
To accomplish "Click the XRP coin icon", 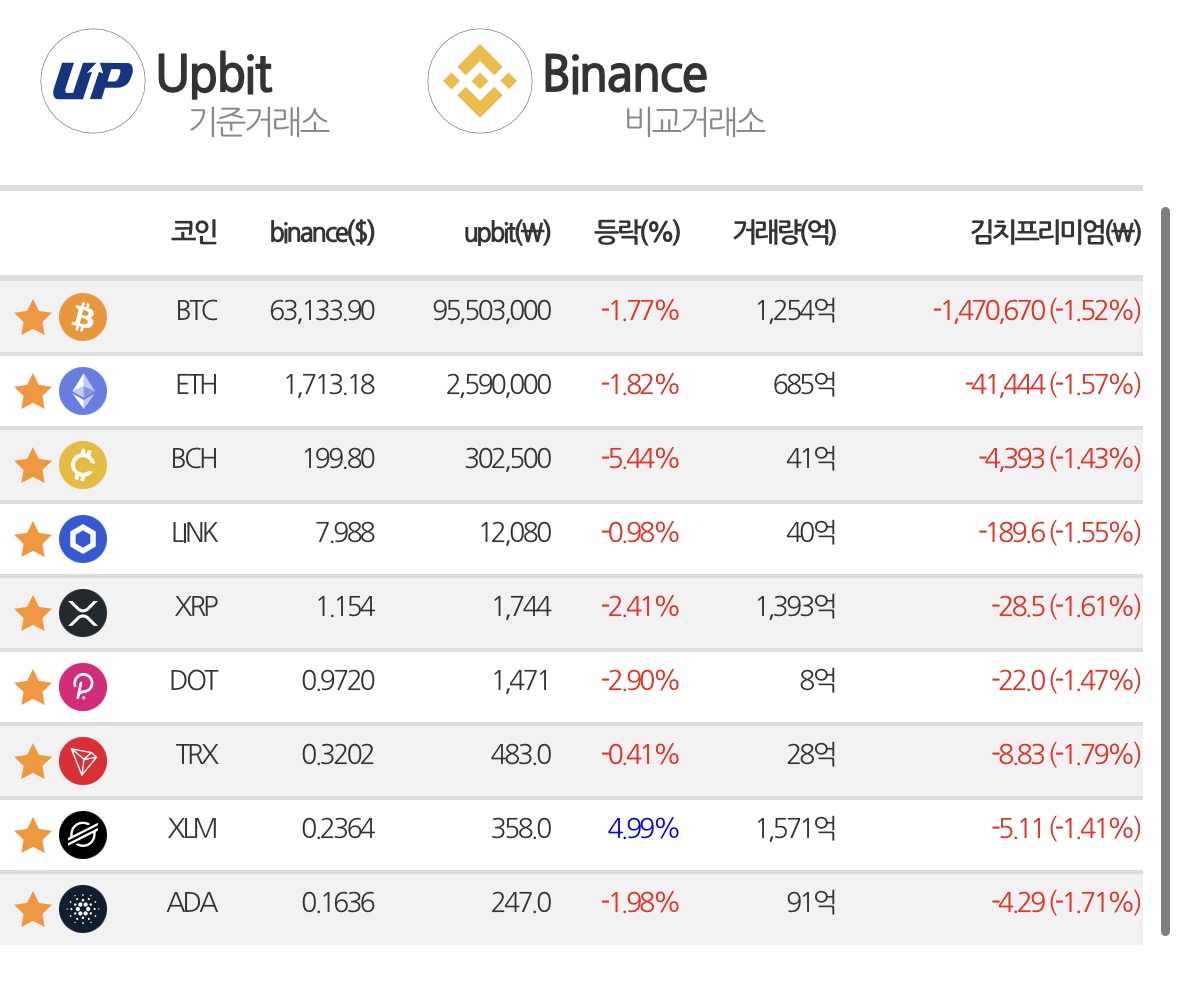I will [83, 613].
